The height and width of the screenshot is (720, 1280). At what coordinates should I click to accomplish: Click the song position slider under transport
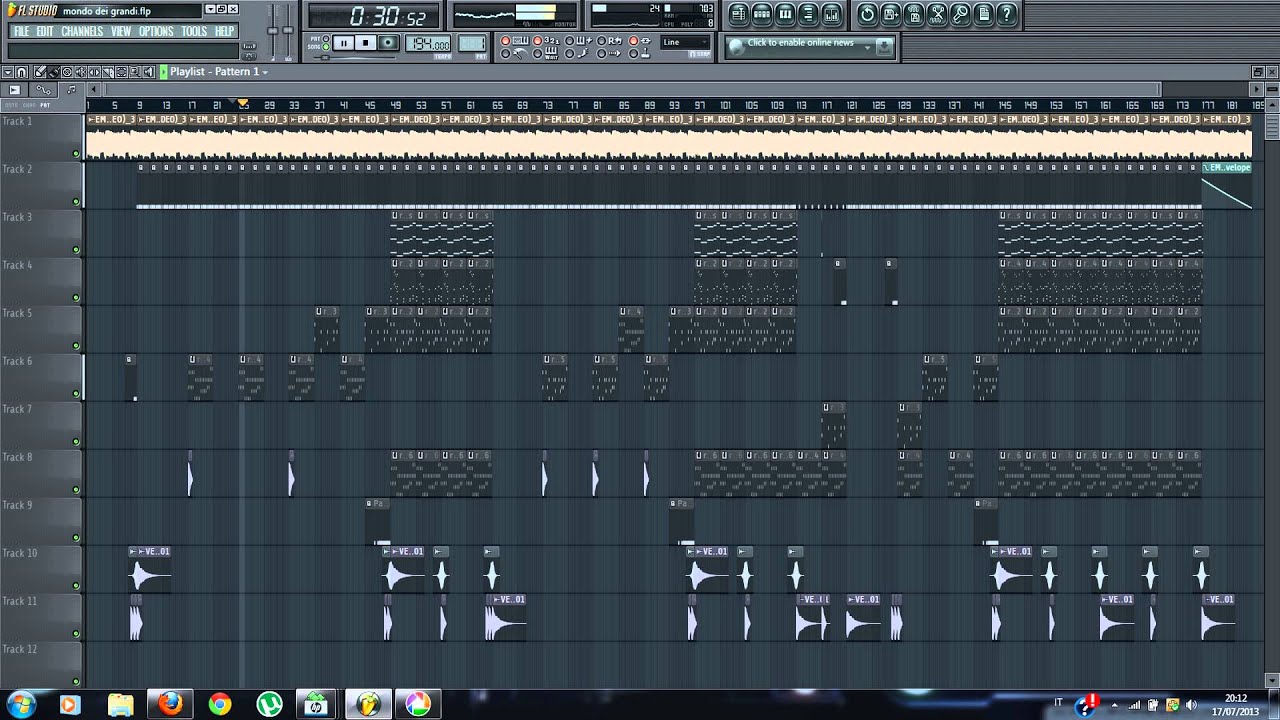(355, 57)
